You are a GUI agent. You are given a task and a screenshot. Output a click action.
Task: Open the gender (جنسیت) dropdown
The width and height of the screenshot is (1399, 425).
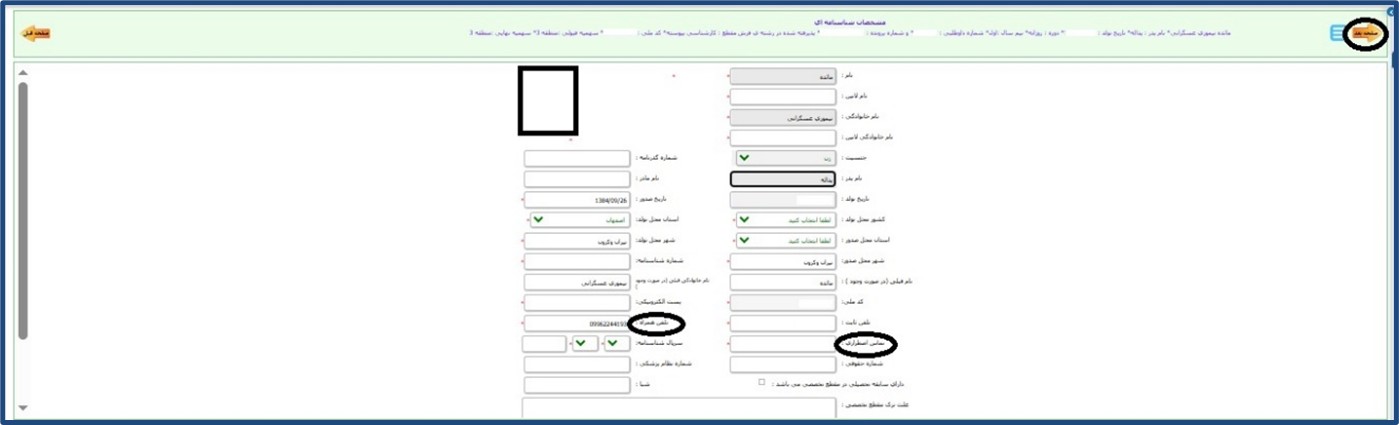coord(782,158)
